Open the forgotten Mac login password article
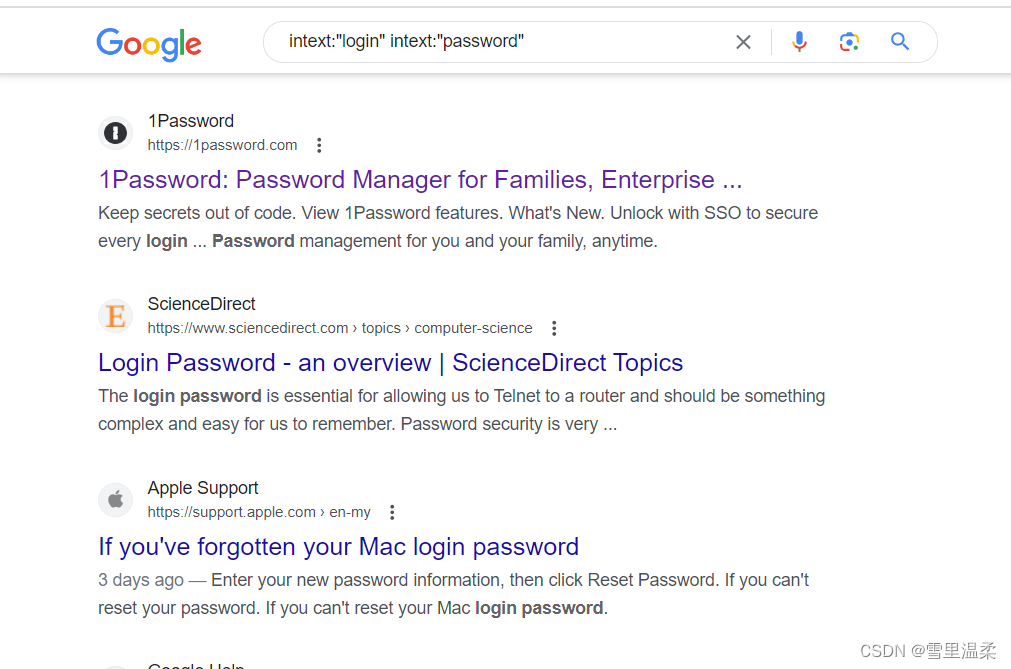 point(338,546)
